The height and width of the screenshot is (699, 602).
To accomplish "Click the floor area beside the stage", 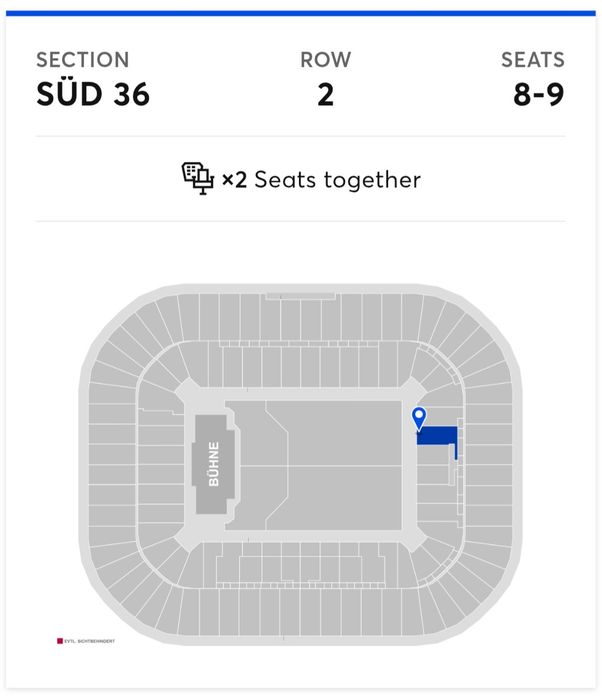I will pyautogui.click(x=254, y=466).
